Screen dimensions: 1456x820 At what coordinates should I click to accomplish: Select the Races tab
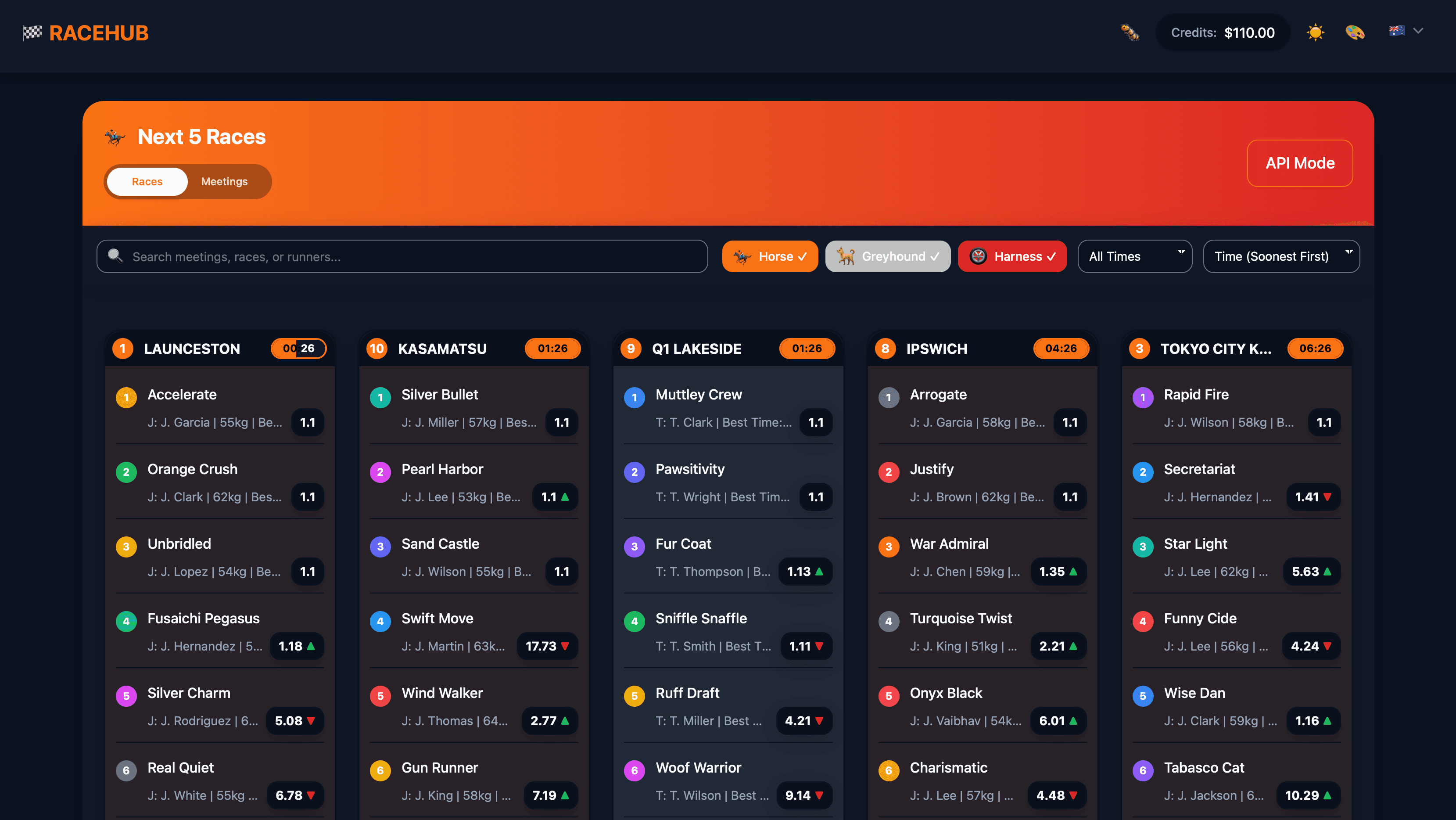pos(147,182)
